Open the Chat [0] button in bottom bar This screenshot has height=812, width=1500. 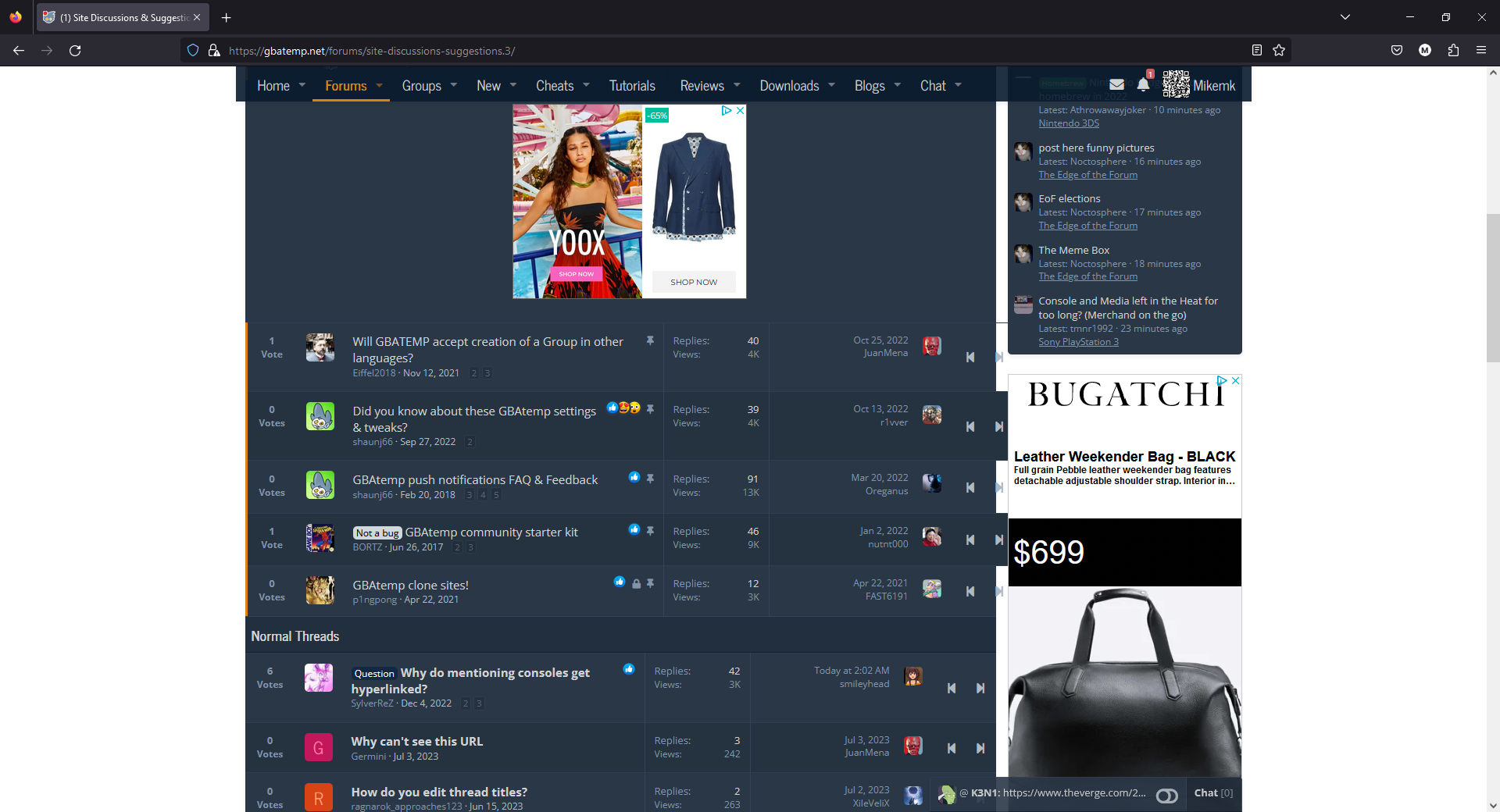click(x=1213, y=793)
